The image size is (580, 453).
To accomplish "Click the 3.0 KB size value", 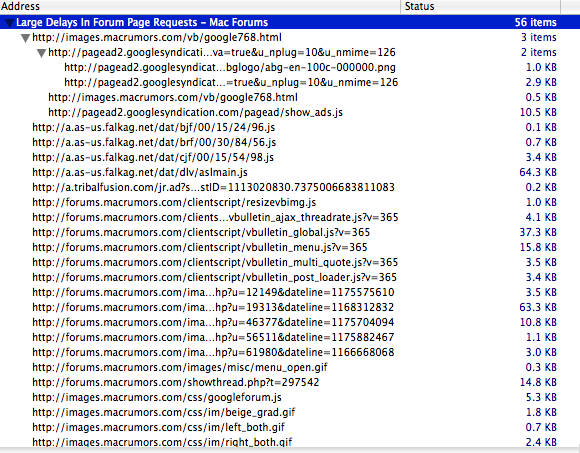I will point(541,352).
